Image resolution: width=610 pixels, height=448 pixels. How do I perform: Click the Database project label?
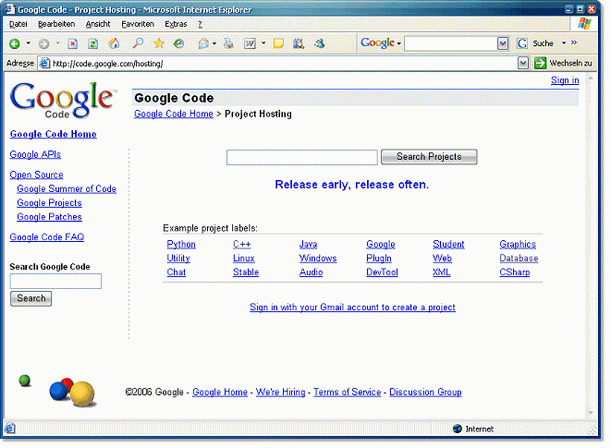[x=519, y=258]
